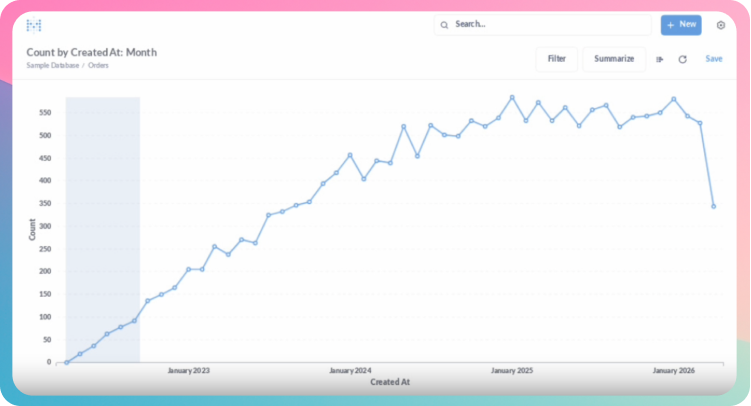Image resolution: width=751 pixels, height=406 pixels.
Task: Click the 100 y-axis tick label
Action: click(x=45, y=317)
